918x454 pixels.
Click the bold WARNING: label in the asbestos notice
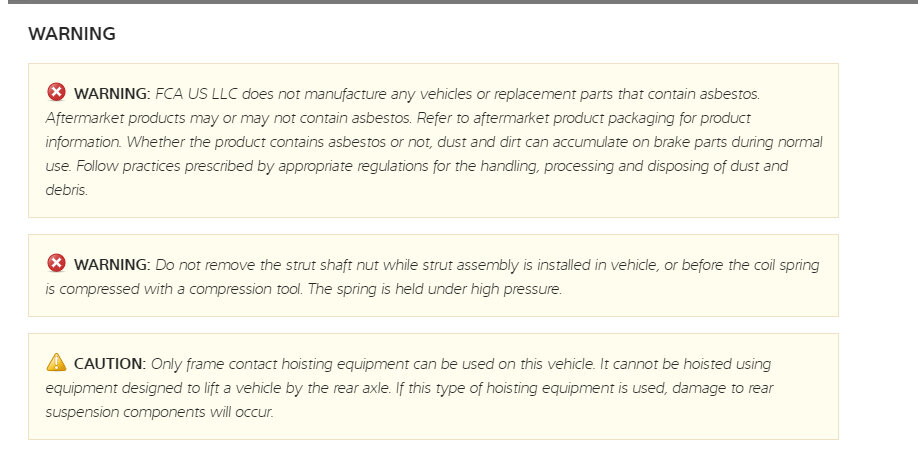point(111,94)
